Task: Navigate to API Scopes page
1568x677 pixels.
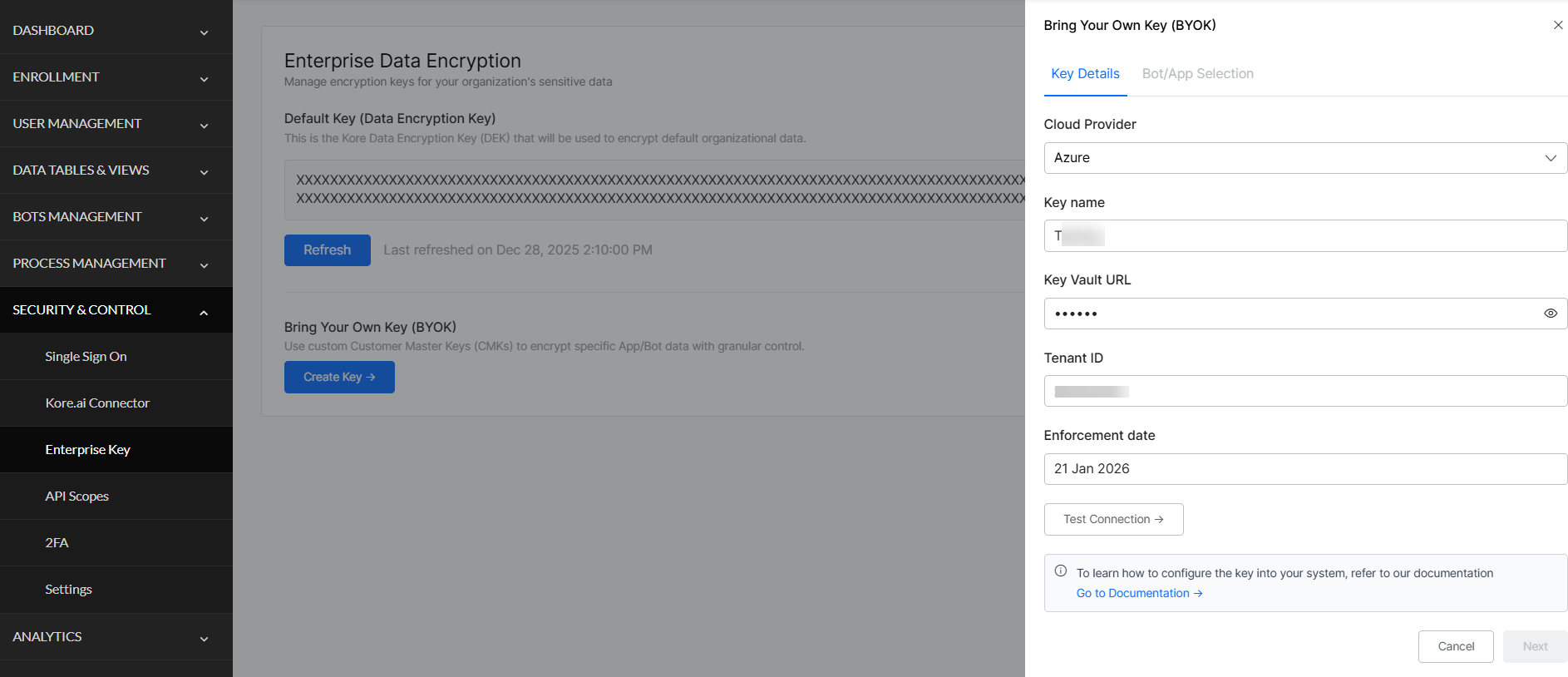Action: (x=77, y=497)
